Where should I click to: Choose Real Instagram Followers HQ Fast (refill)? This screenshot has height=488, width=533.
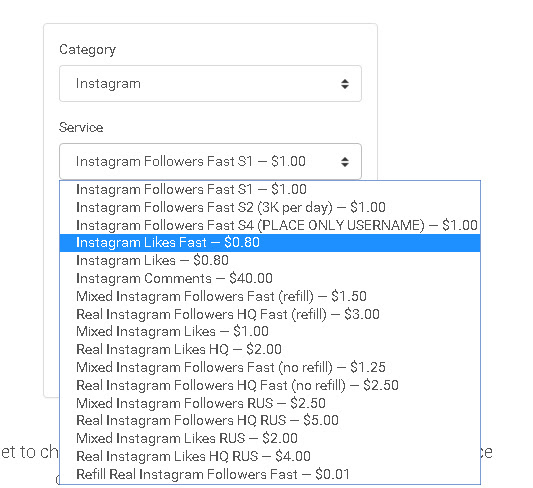tap(270, 314)
